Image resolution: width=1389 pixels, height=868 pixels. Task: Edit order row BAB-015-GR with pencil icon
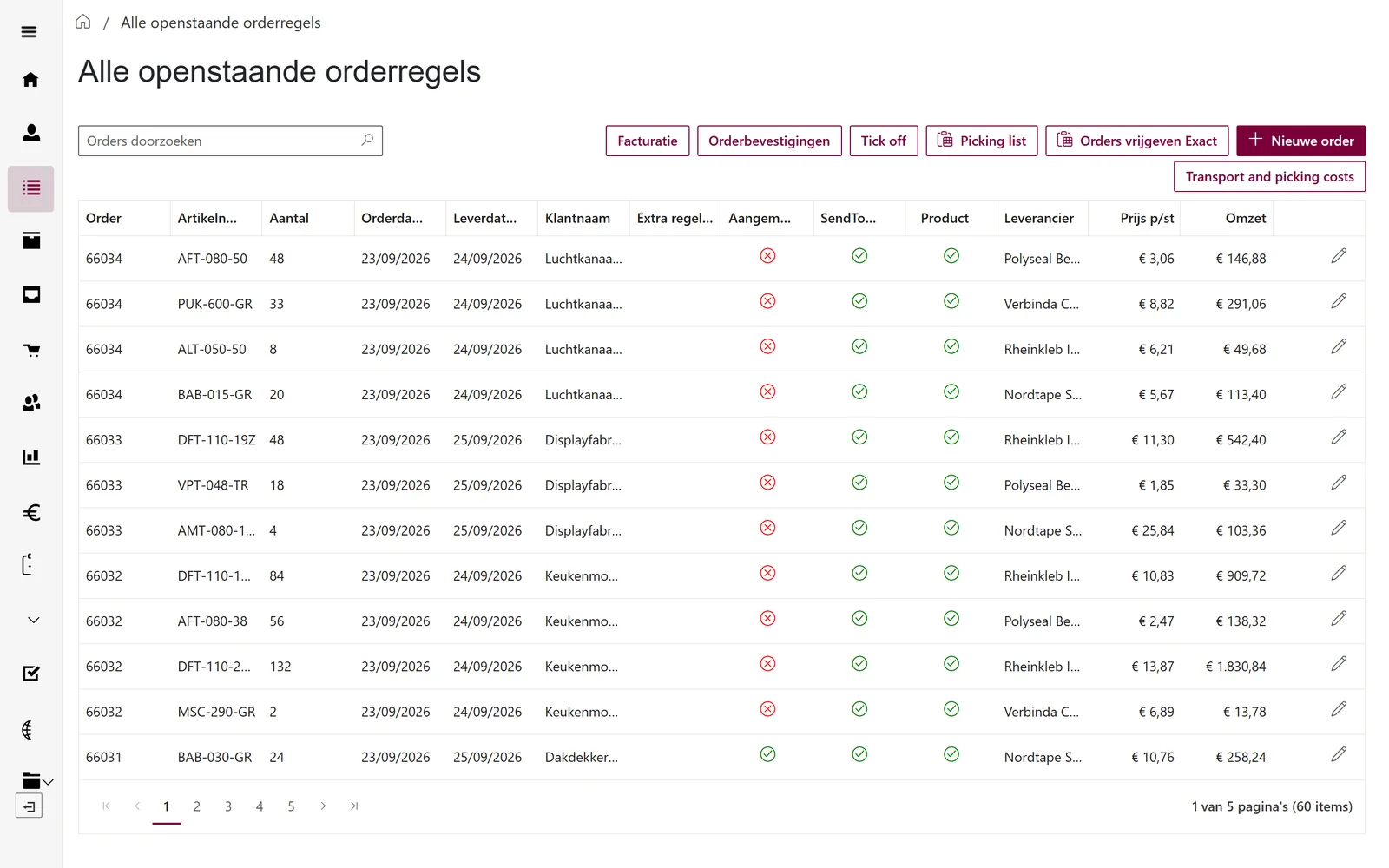click(1339, 391)
